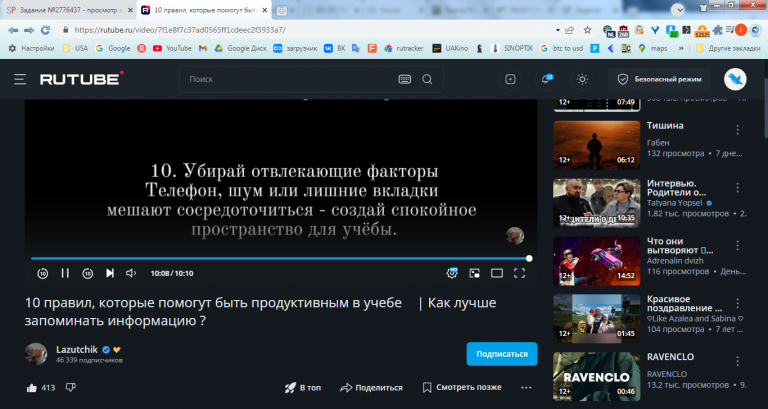Bookmark this page with the star

point(587,30)
